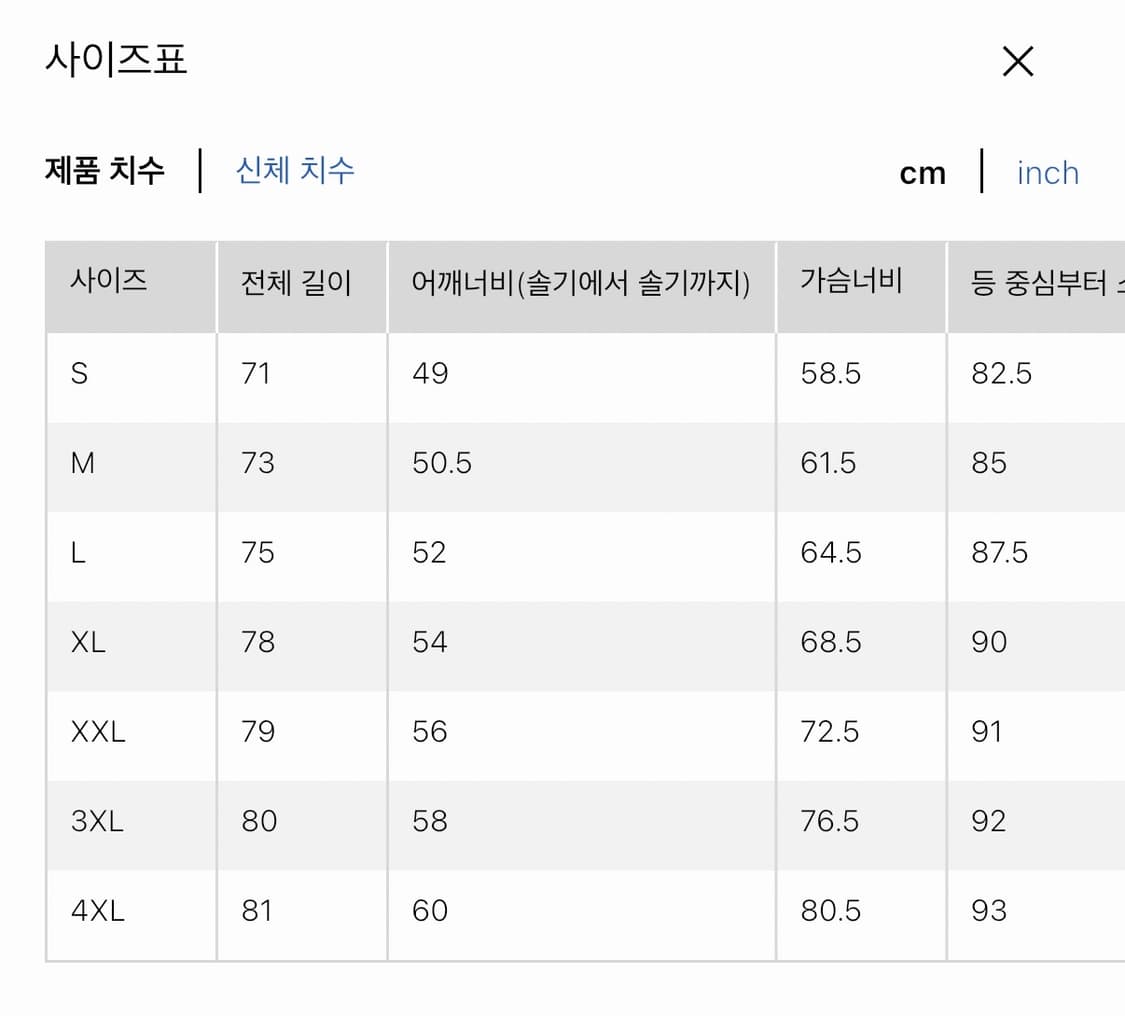Image resolution: width=1125 pixels, height=1016 pixels.
Task: Select the size 4XL row label
Action: 97,911
